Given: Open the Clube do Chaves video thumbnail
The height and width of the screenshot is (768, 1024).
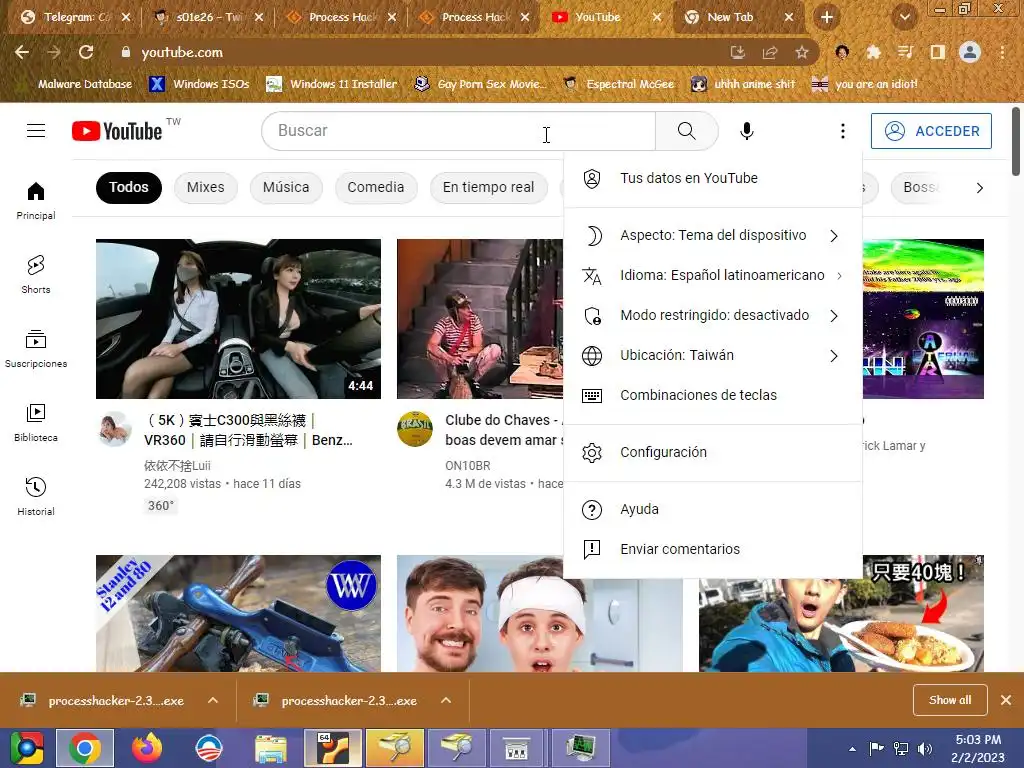Looking at the screenshot, I should tap(480, 319).
